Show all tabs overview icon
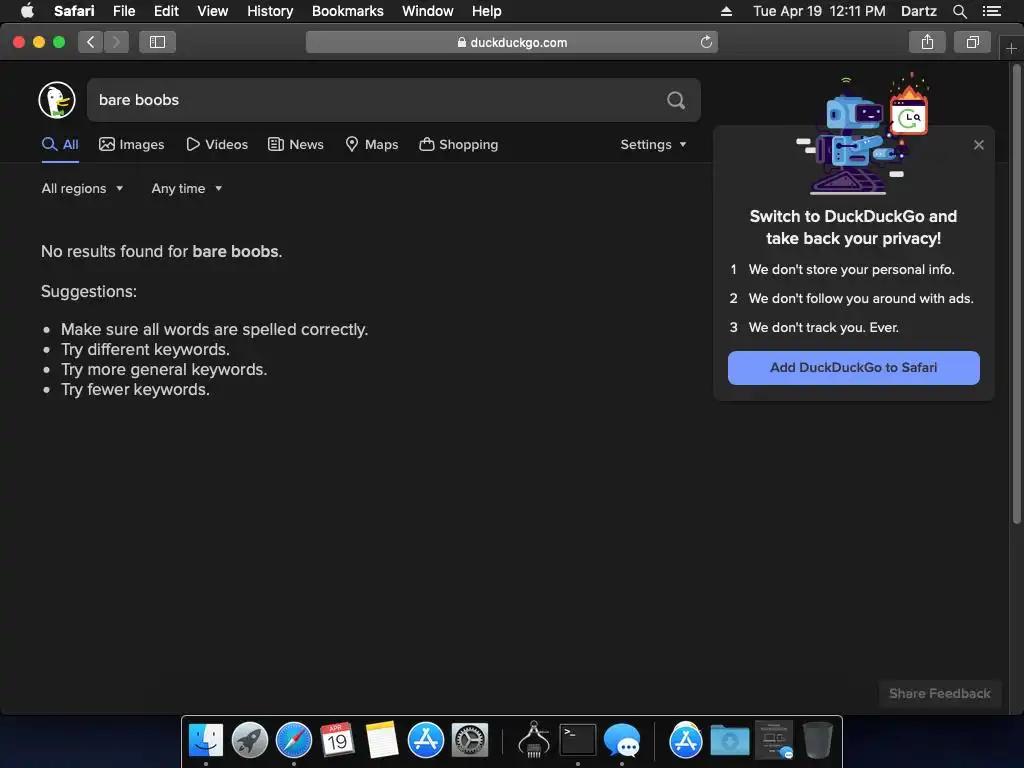1024x768 pixels. click(x=972, y=42)
